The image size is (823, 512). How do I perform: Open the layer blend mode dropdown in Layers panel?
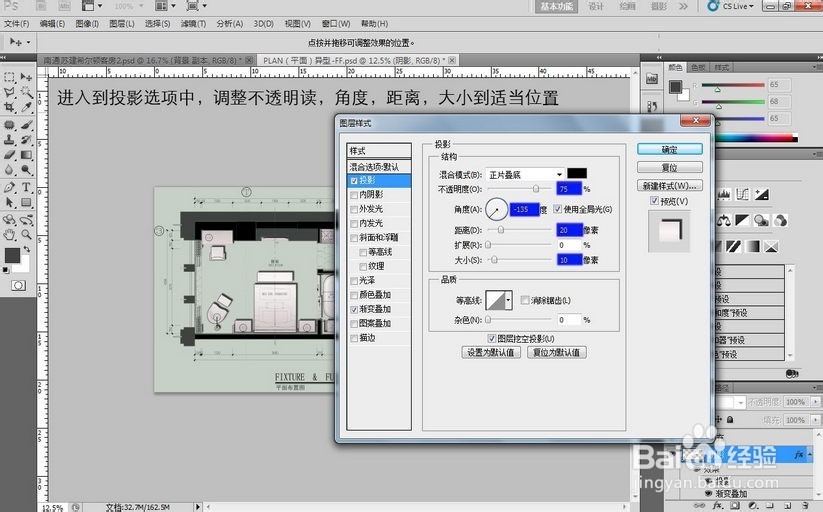741,402
